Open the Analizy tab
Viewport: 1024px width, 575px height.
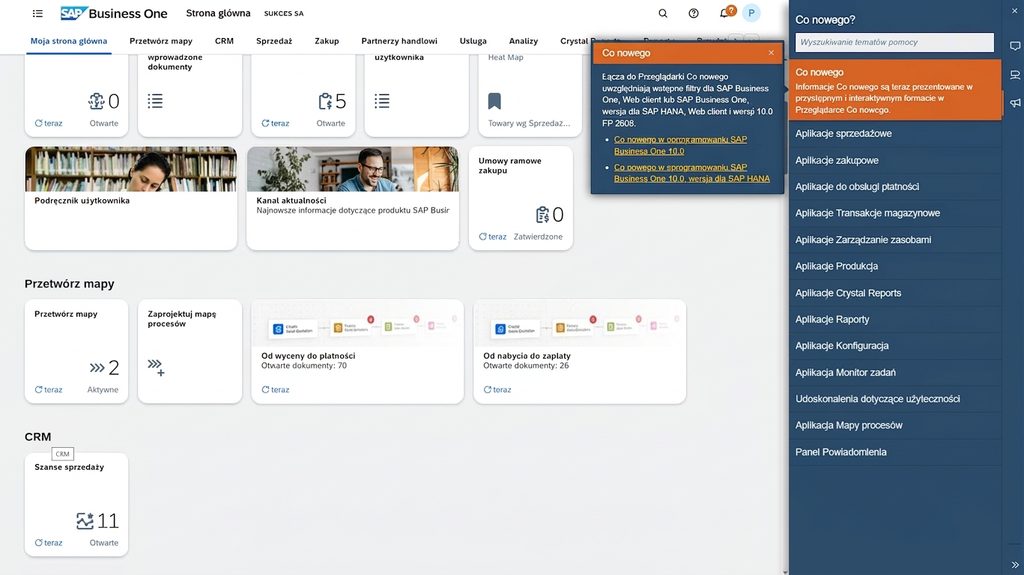pos(524,41)
